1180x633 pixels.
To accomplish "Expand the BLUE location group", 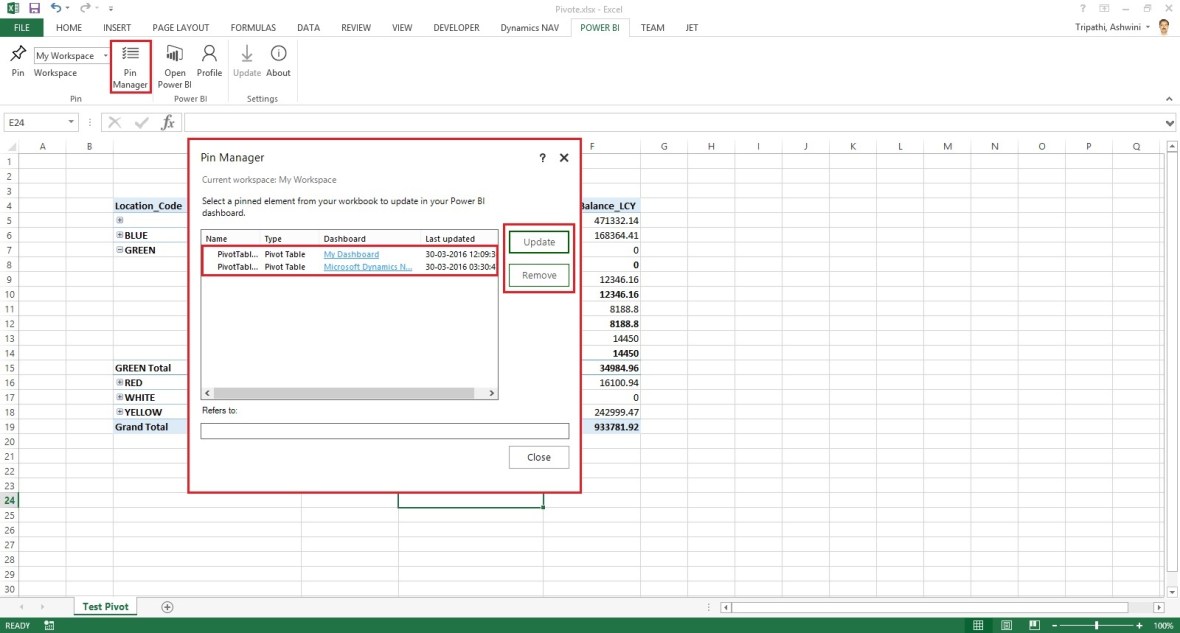I will [122, 235].
